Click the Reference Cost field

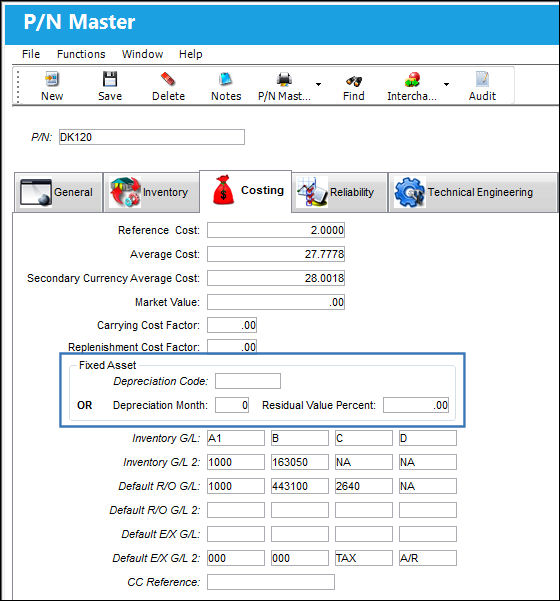(x=276, y=230)
